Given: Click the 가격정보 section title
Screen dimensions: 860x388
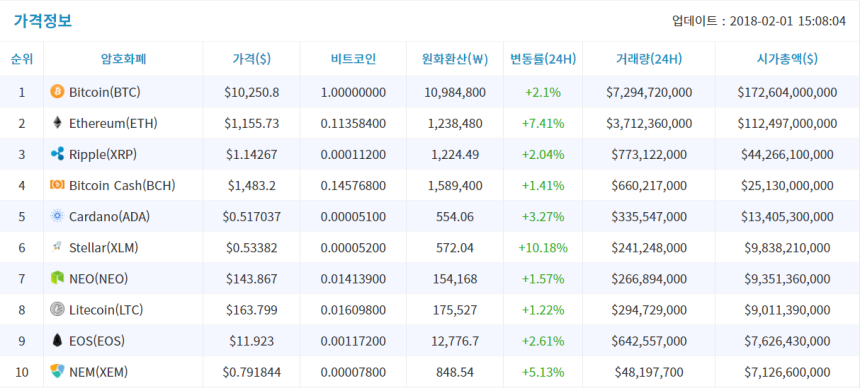Looking at the screenshot, I should (43, 21).
